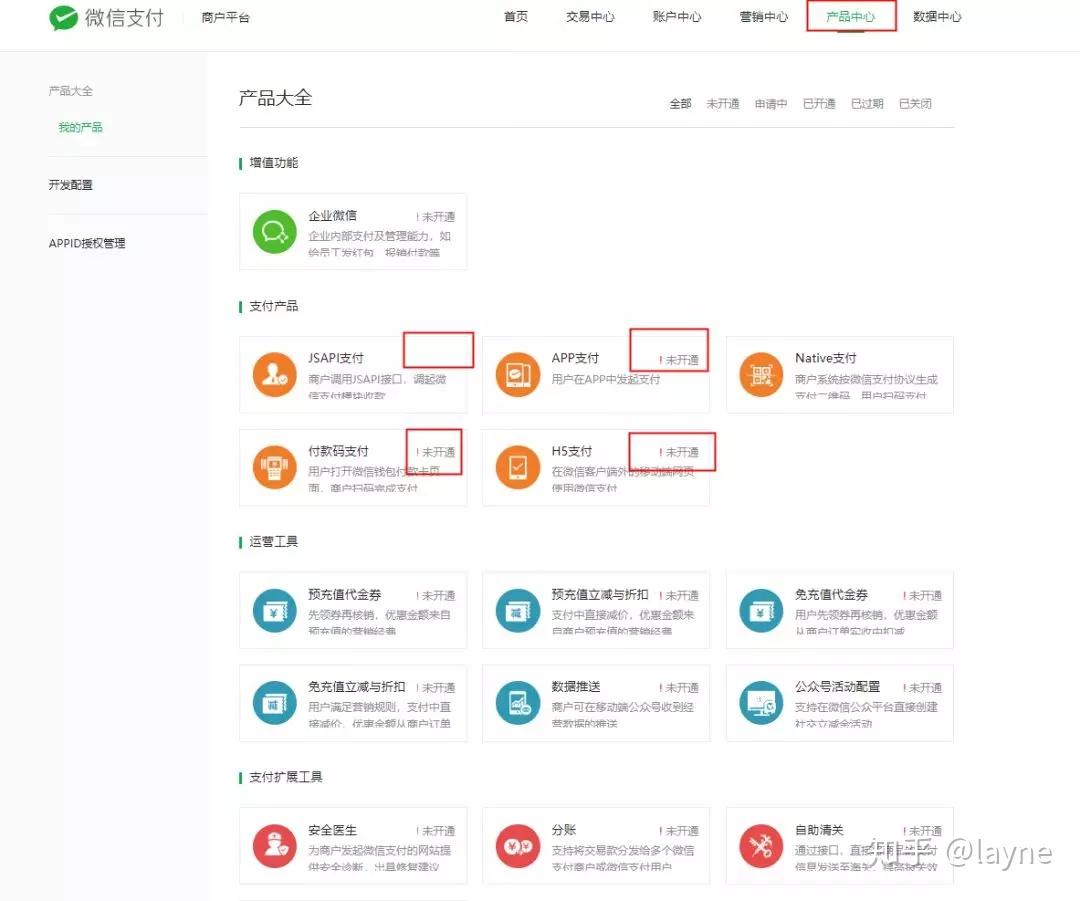Screen dimensions: 1080x901
Task: Click 未开通 status on 付款码支付 card
Action: [435, 452]
